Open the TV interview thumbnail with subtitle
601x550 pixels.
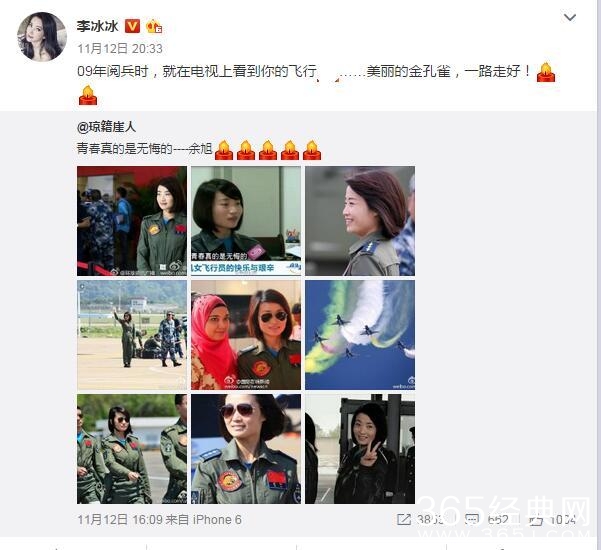click(x=246, y=221)
